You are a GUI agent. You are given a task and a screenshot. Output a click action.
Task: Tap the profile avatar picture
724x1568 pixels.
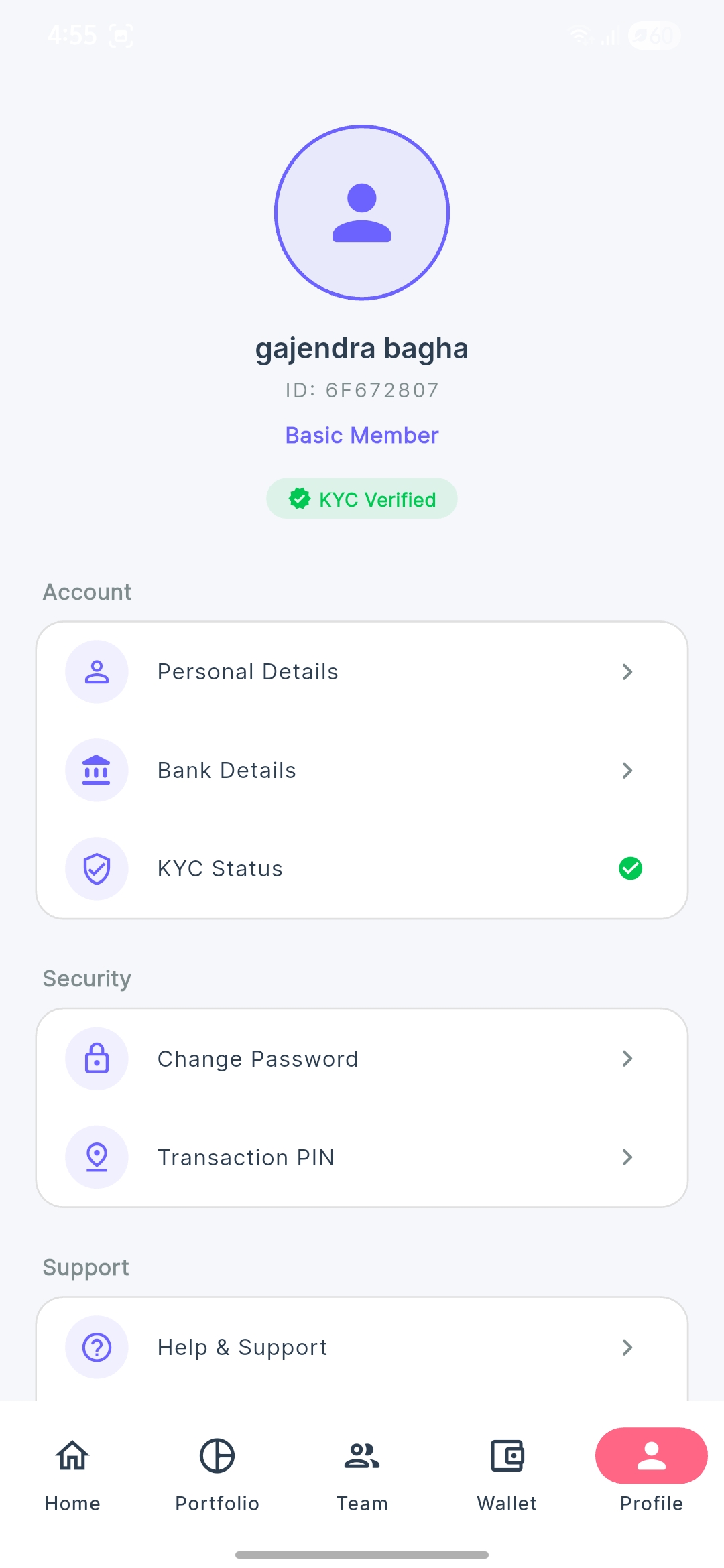[x=362, y=212]
